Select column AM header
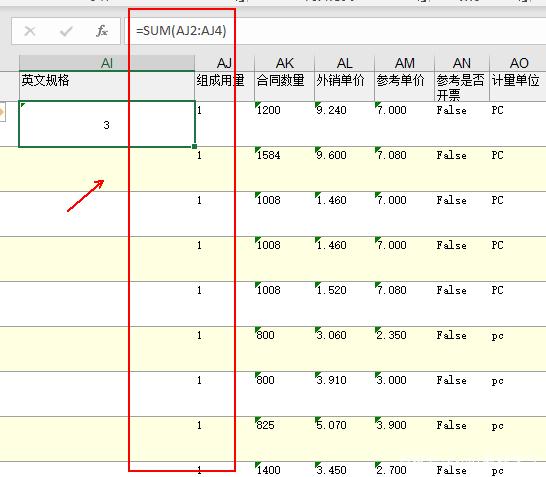 [404, 63]
